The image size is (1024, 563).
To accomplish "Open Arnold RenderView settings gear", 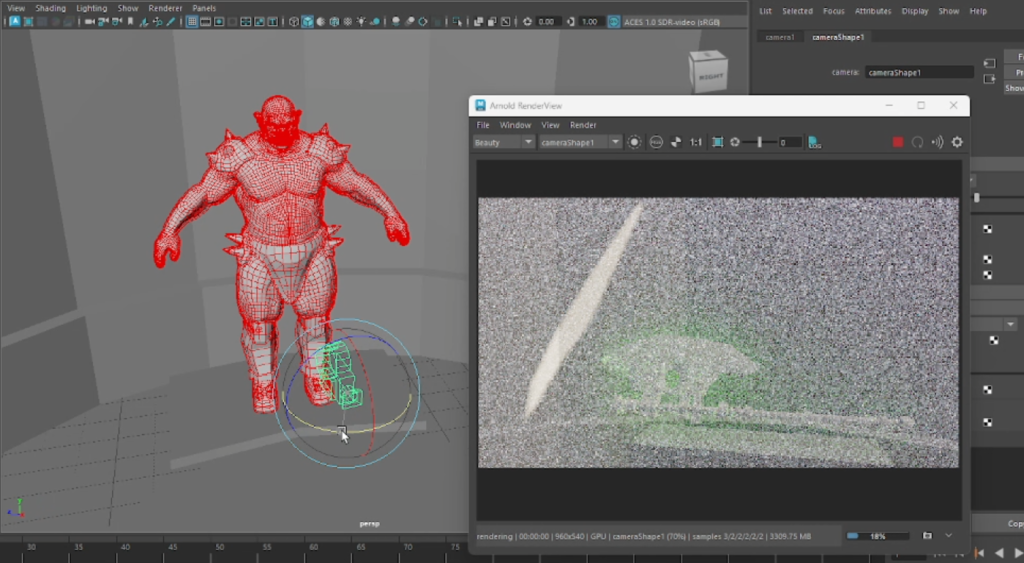I will [x=957, y=142].
